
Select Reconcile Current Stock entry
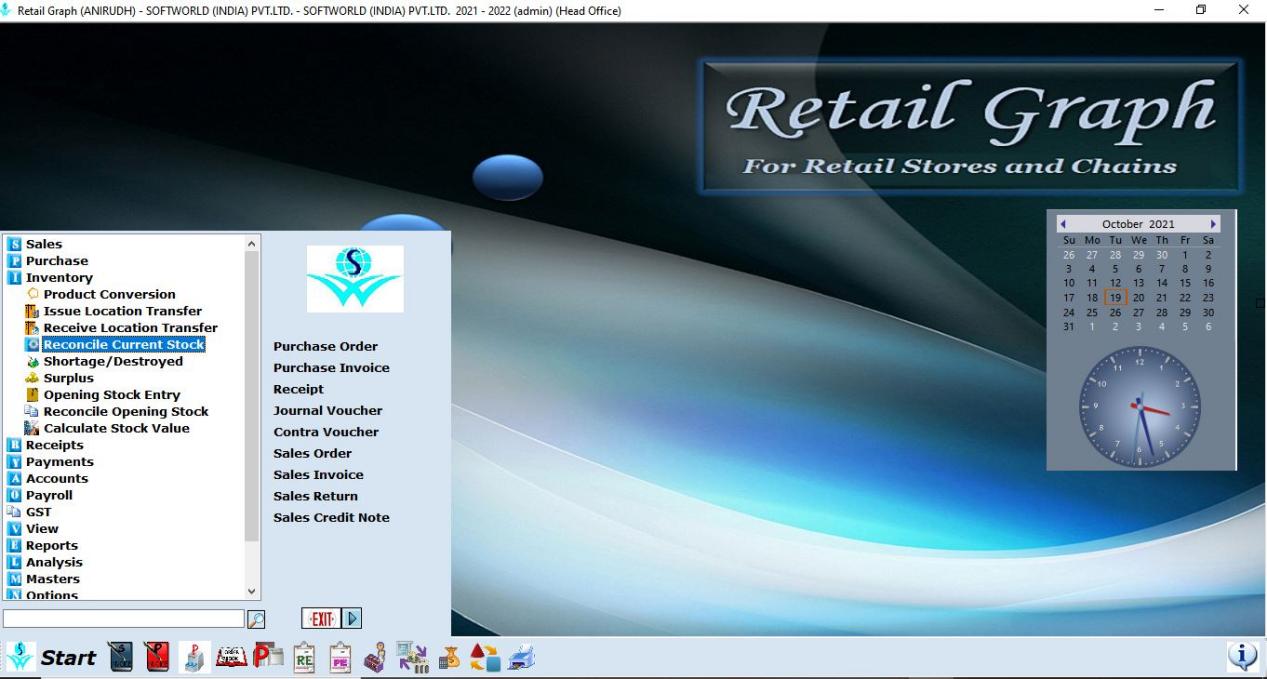point(123,345)
